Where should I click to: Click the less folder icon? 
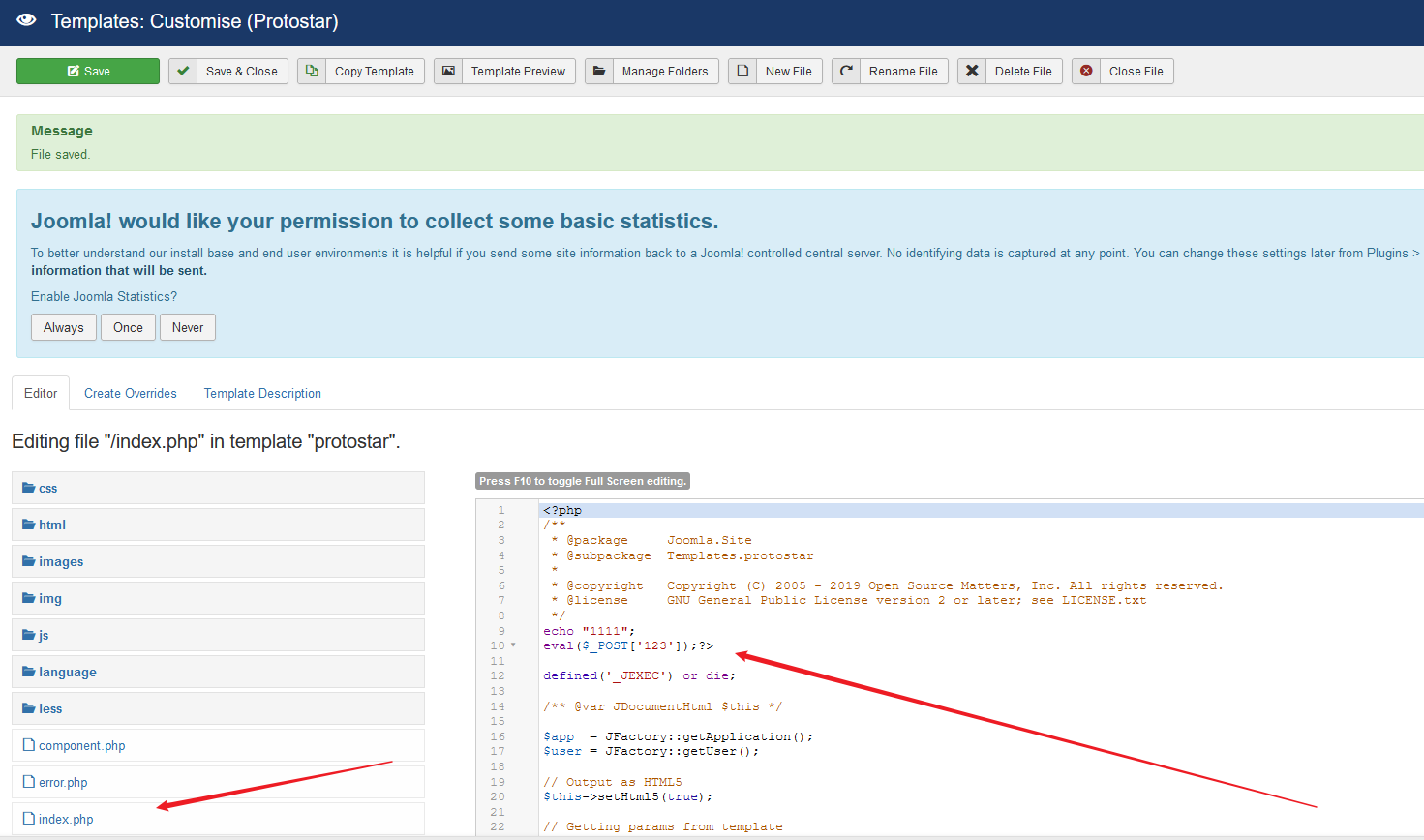29,708
